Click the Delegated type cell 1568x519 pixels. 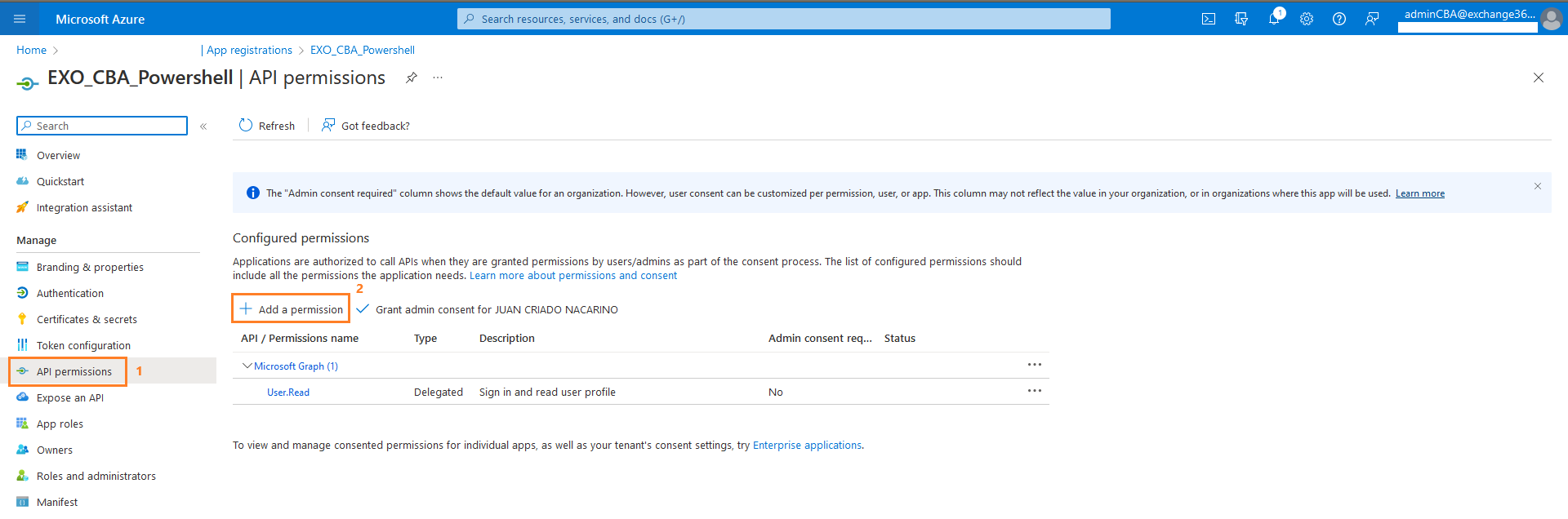click(x=439, y=393)
